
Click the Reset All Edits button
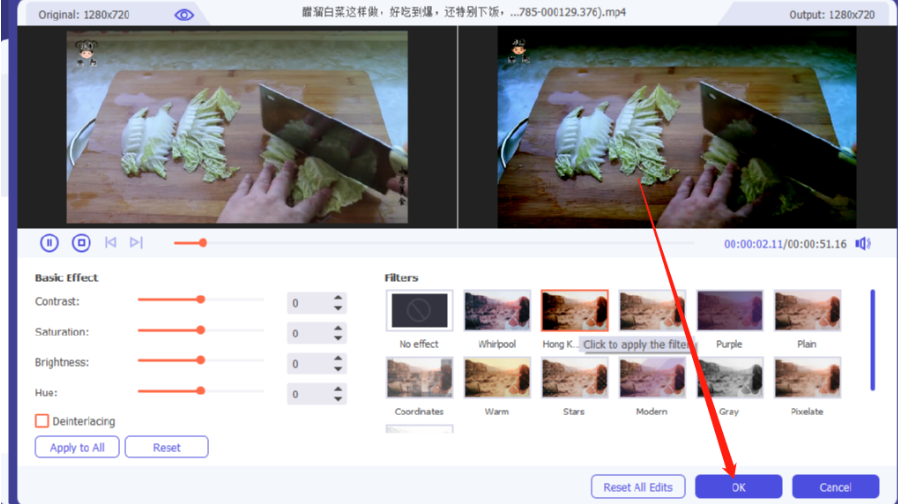point(638,487)
